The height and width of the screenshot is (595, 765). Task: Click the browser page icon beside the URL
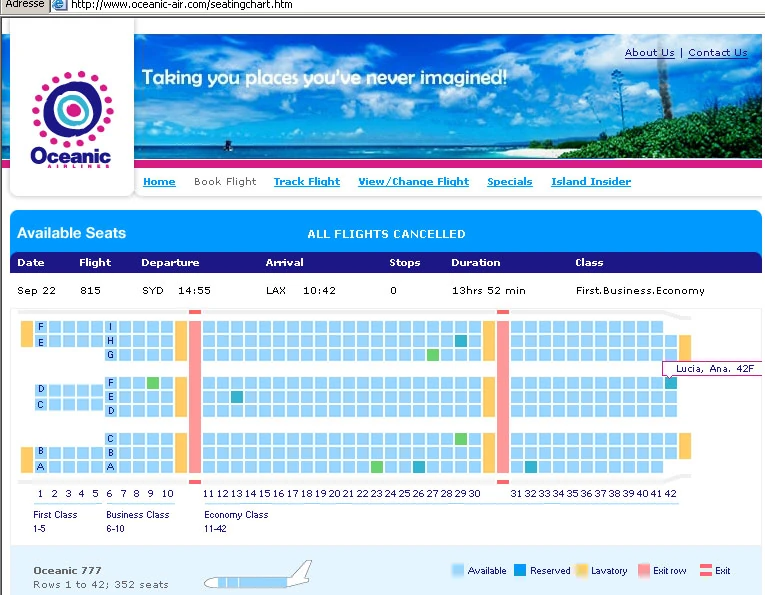pyautogui.click(x=60, y=5)
